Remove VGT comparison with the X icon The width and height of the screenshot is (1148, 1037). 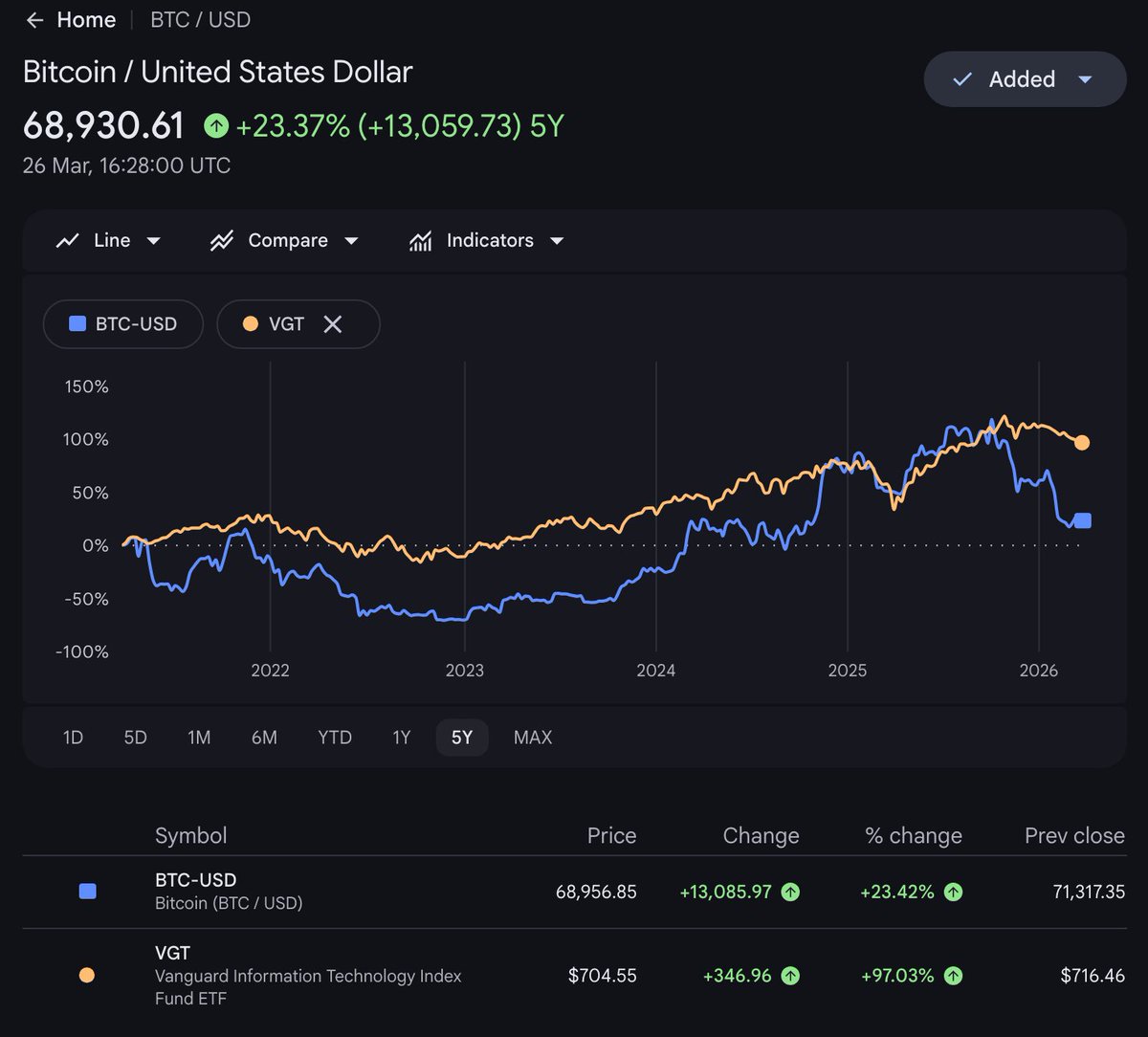332,324
